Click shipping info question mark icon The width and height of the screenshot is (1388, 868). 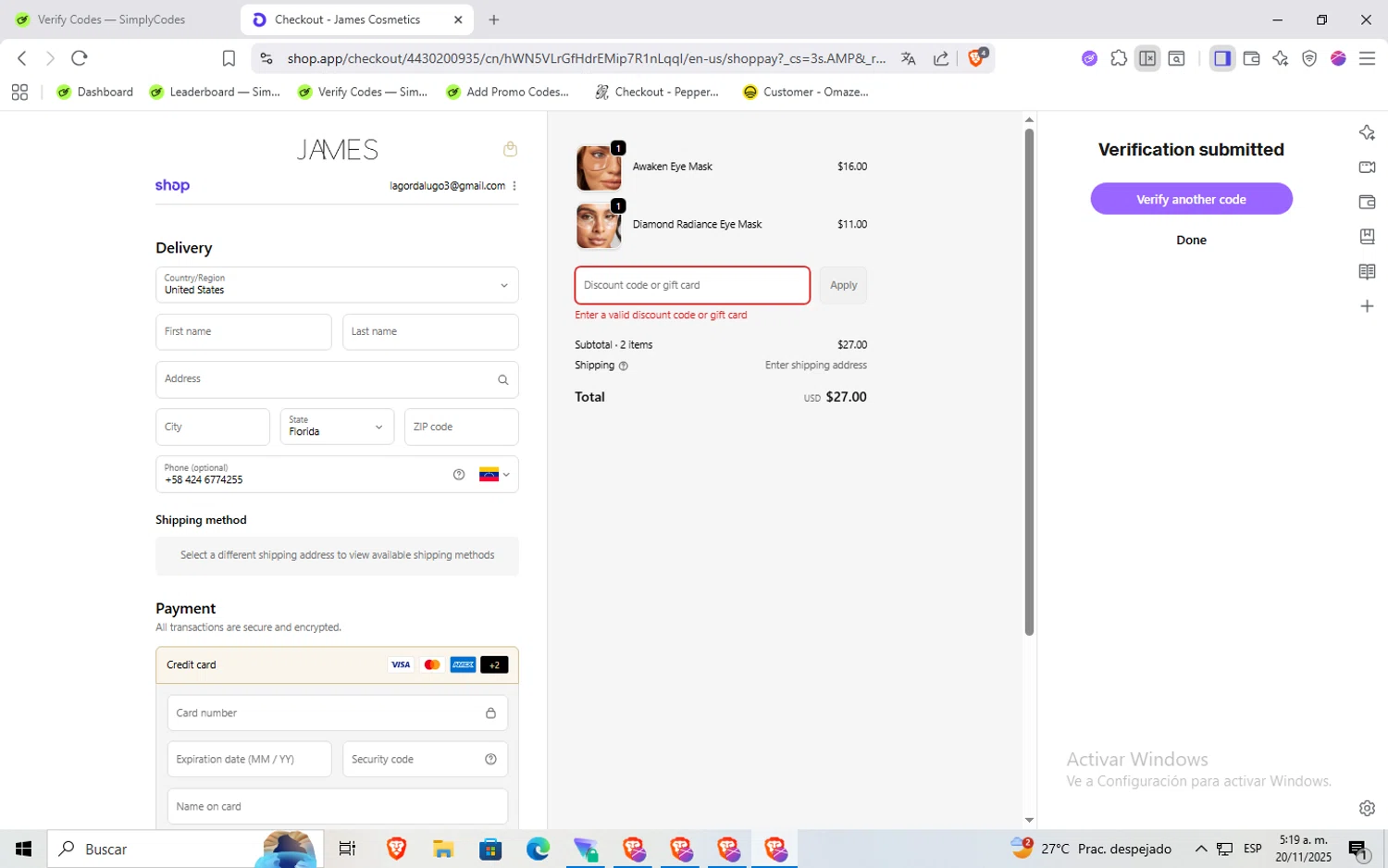point(624,366)
